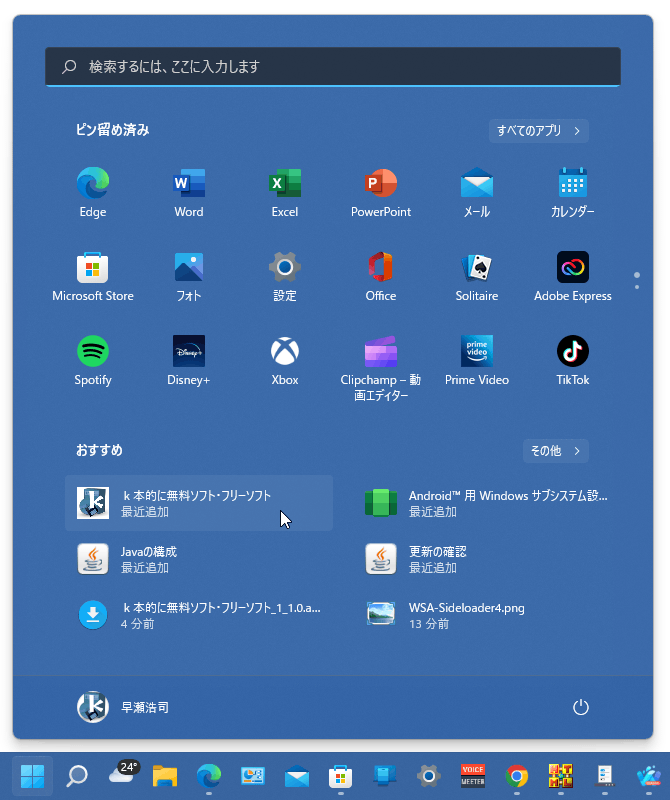
Task: Open recommended k本的に無料ソフト・フリーソフト app
Action: coord(199,503)
